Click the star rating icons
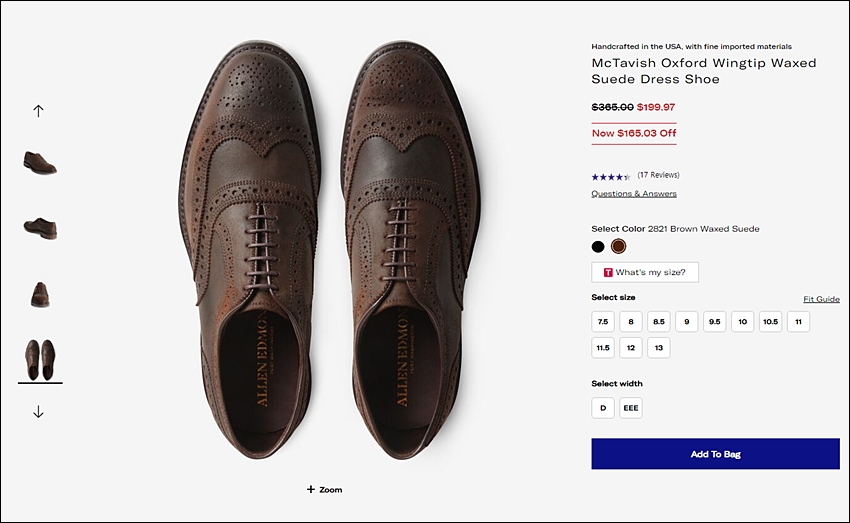The height and width of the screenshot is (523, 850). (611, 177)
